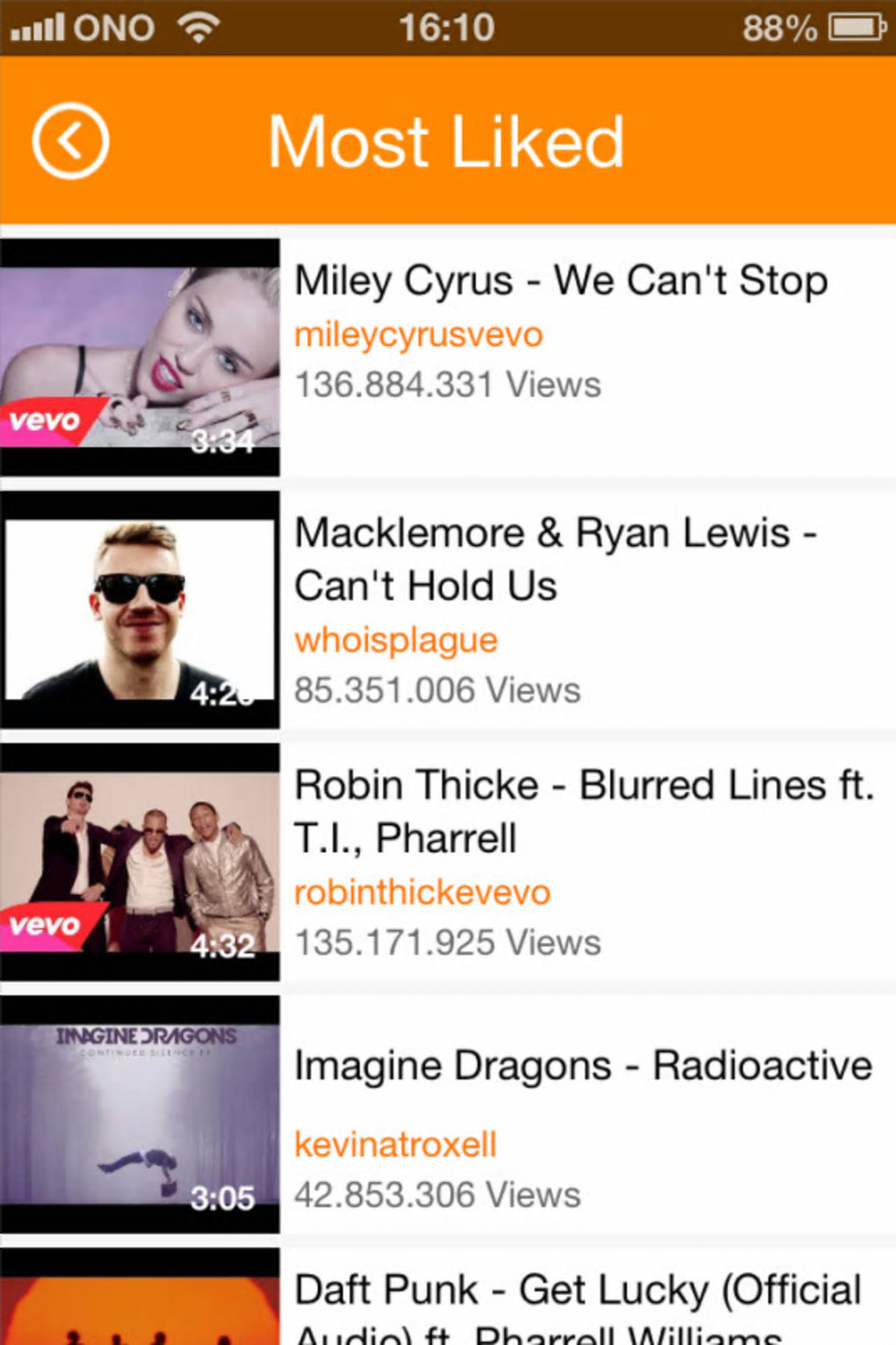Select the Imagine Dragons - Radioactive title

[x=583, y=1066]
